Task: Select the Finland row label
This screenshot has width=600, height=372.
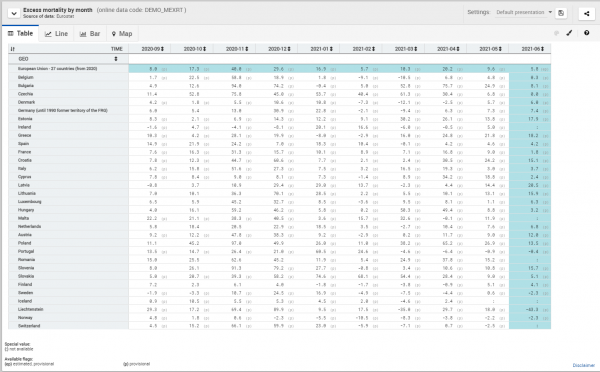Action: pos(25,285)
